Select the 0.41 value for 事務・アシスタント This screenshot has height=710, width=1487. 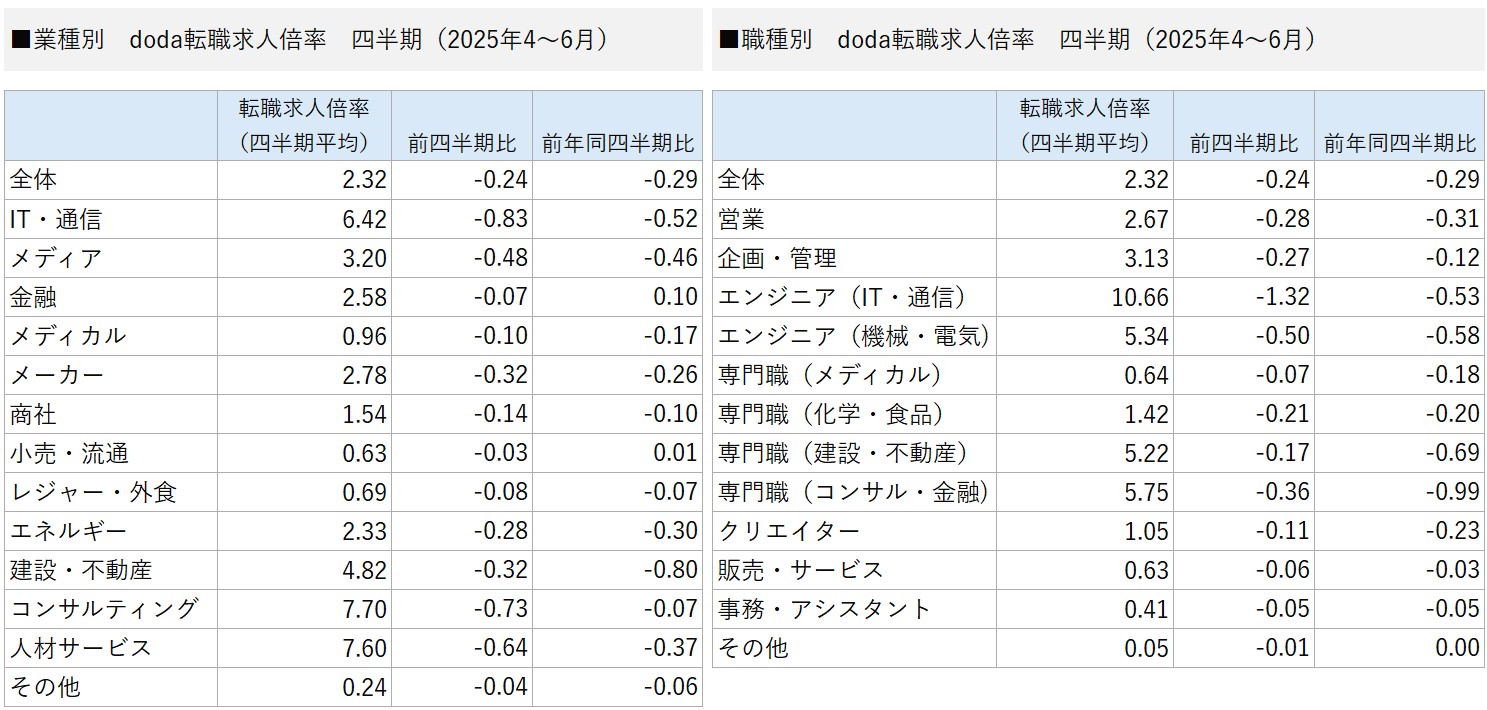pyautogui.click(x=1146, y=609)
